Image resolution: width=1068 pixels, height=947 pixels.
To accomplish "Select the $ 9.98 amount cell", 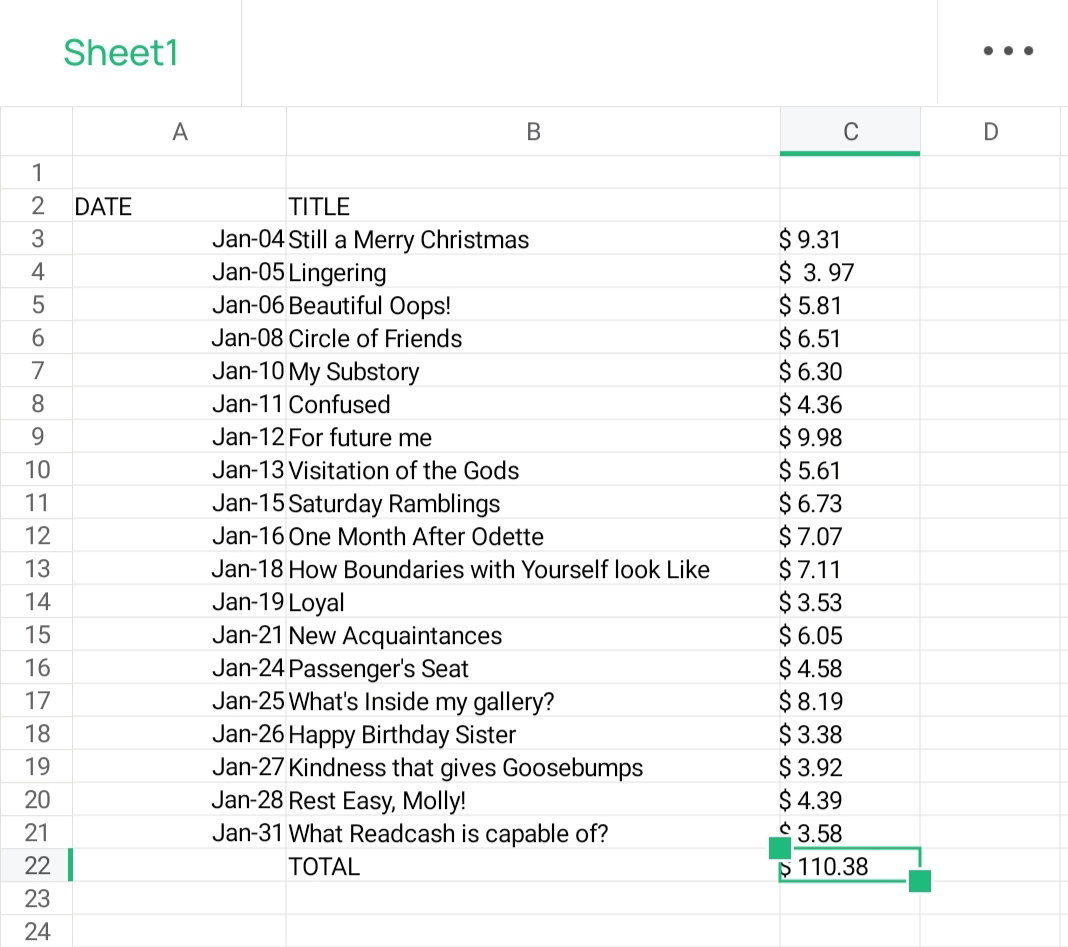I will coord(850,437).
